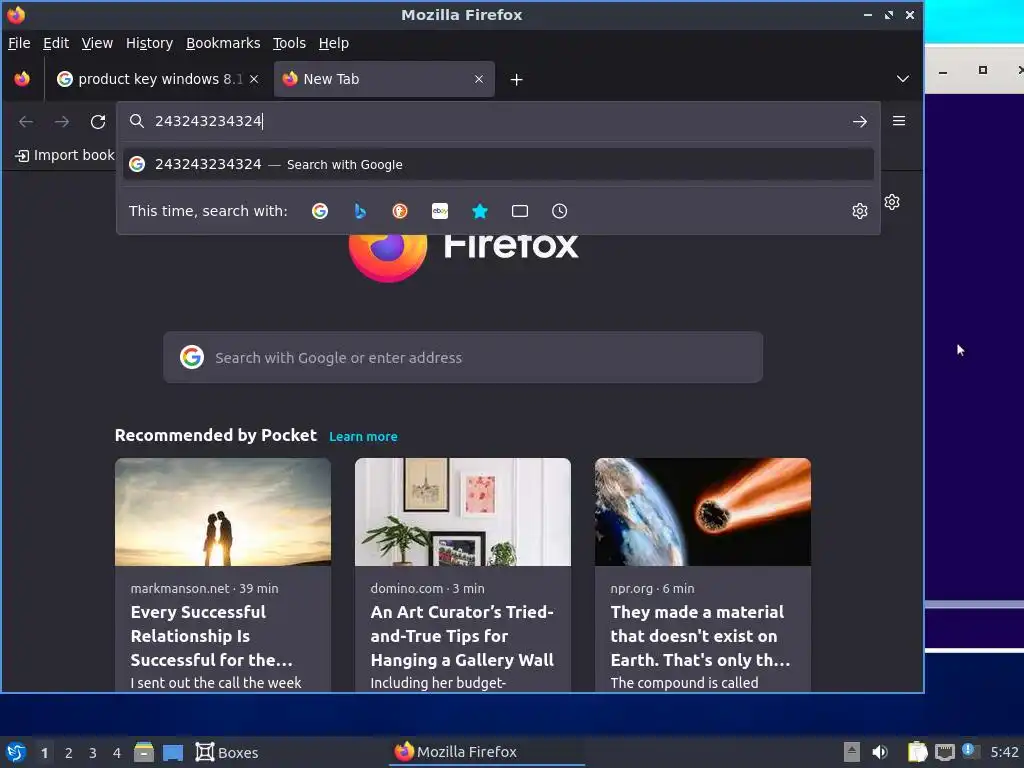Open the couple at sunset article thumbnail
Viewport: 1024px width, 768px height.
point(223,512)
